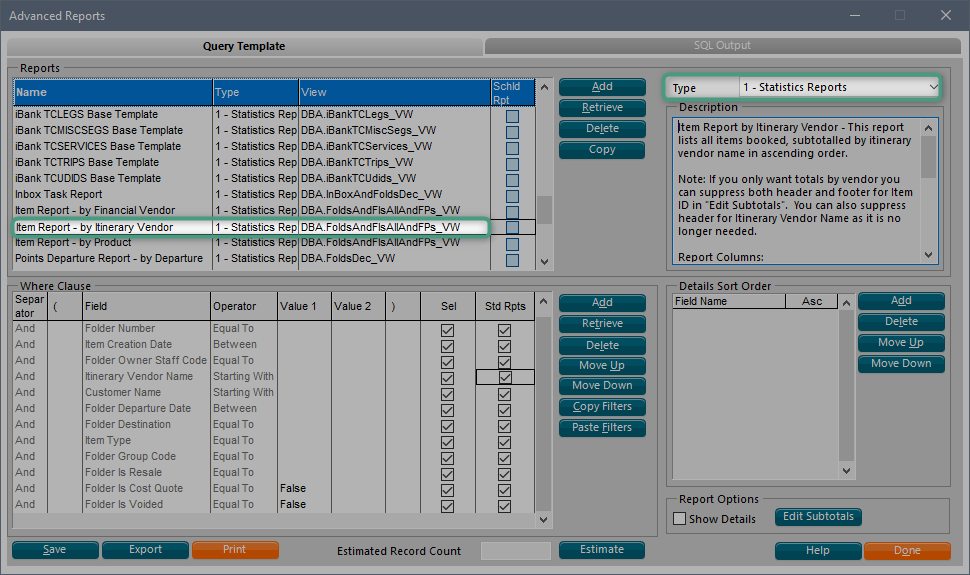Click scroll-up arrow of Details Sort Order list
This screenshot has height=575, width=970.
[x=847, y=303]
